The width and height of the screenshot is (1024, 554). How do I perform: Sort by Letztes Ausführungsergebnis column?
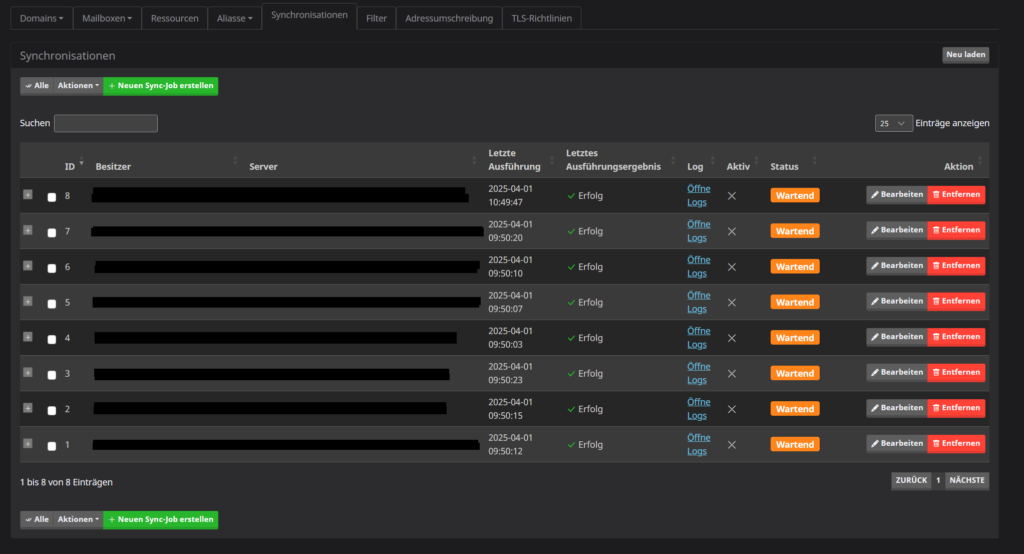coord(613,160)
